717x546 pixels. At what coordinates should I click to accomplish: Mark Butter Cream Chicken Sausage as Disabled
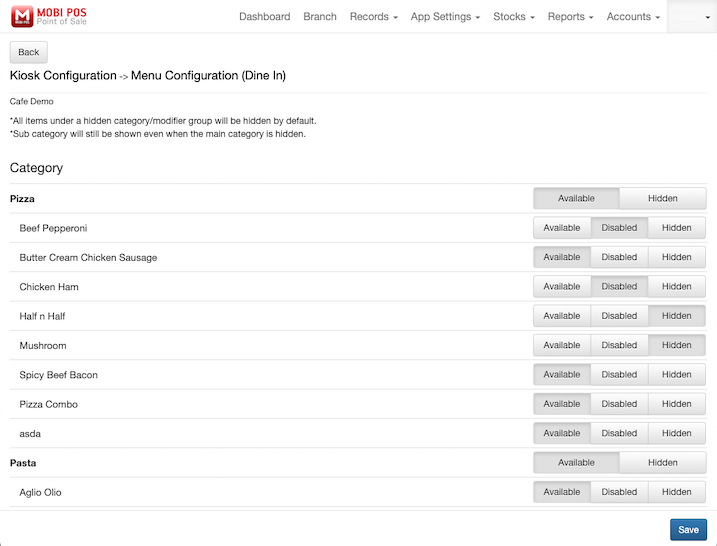click(619, 257)
